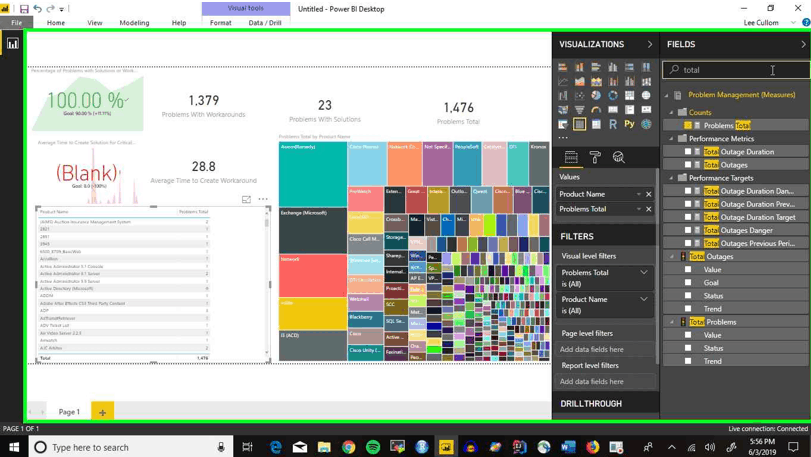Open the Format paint roller pane
The width and height of the screenshot is (811, 457).
click(595, 157)
